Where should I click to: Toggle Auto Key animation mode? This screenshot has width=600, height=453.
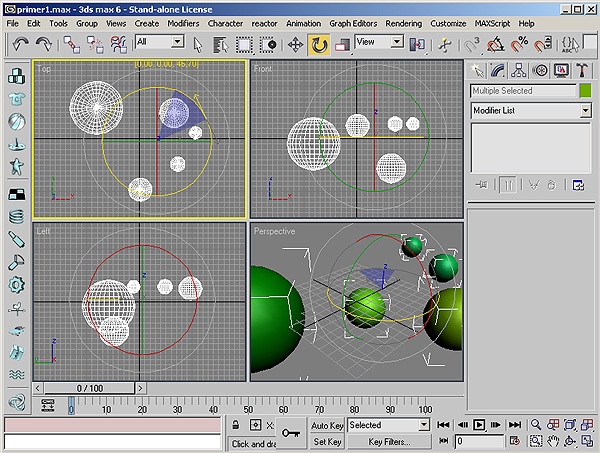[x=327, y=425]
